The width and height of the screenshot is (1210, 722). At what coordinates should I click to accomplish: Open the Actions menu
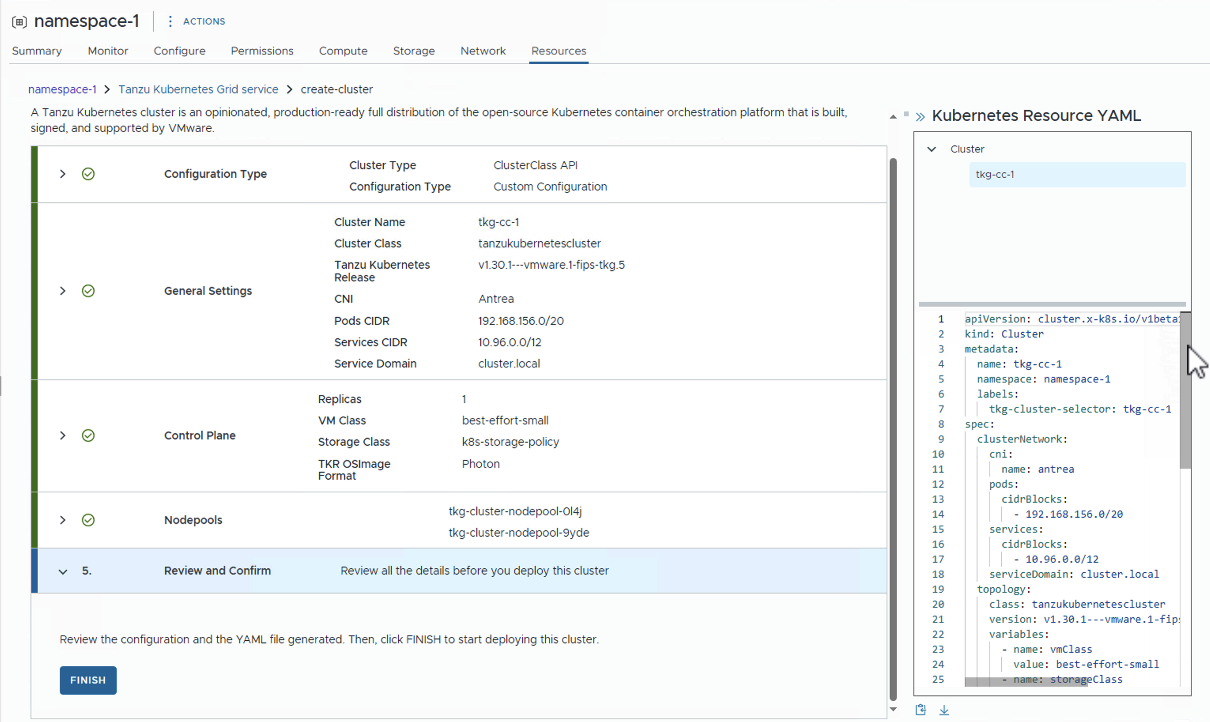pos(196,22)
